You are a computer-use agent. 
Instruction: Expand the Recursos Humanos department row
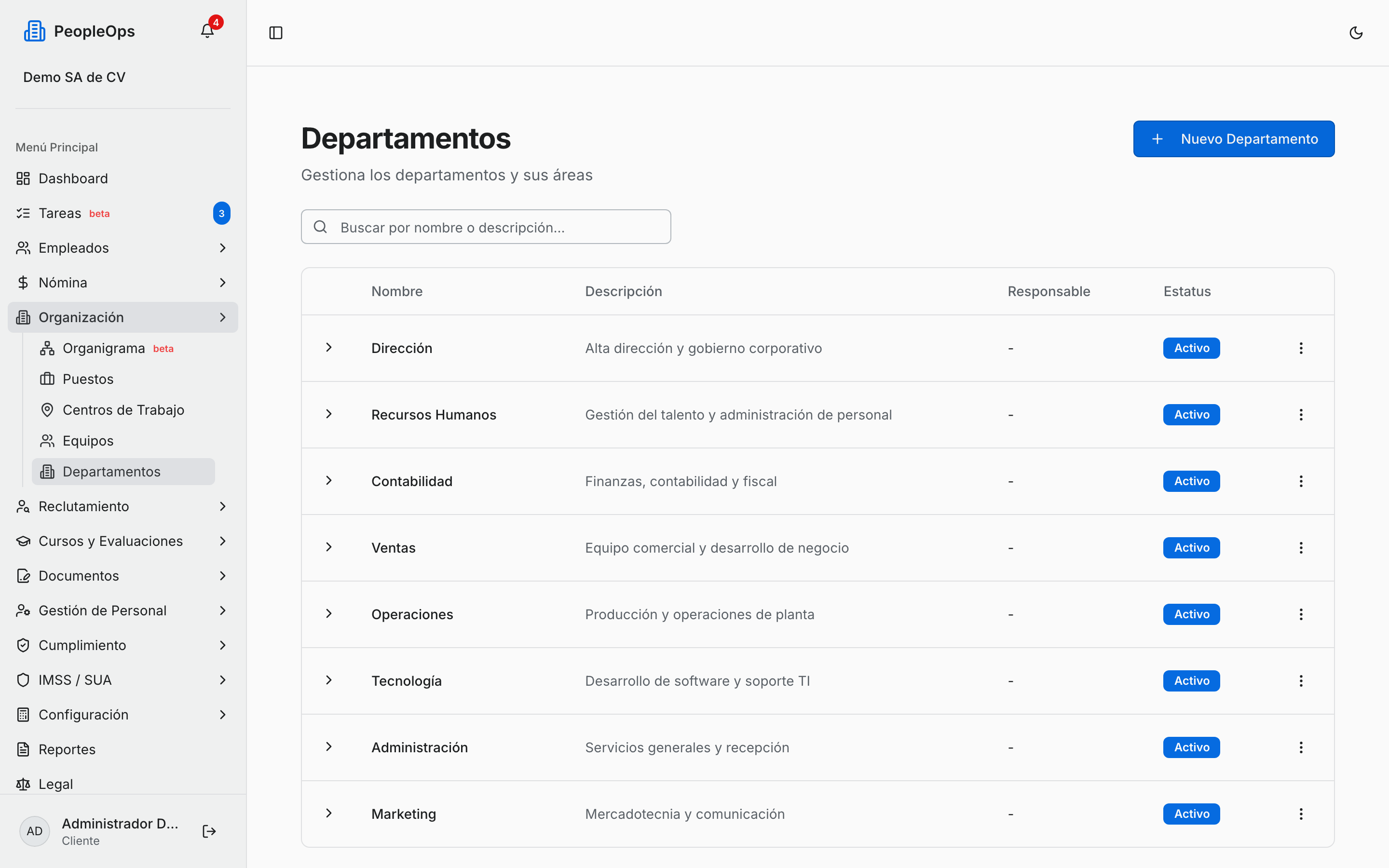329,414
